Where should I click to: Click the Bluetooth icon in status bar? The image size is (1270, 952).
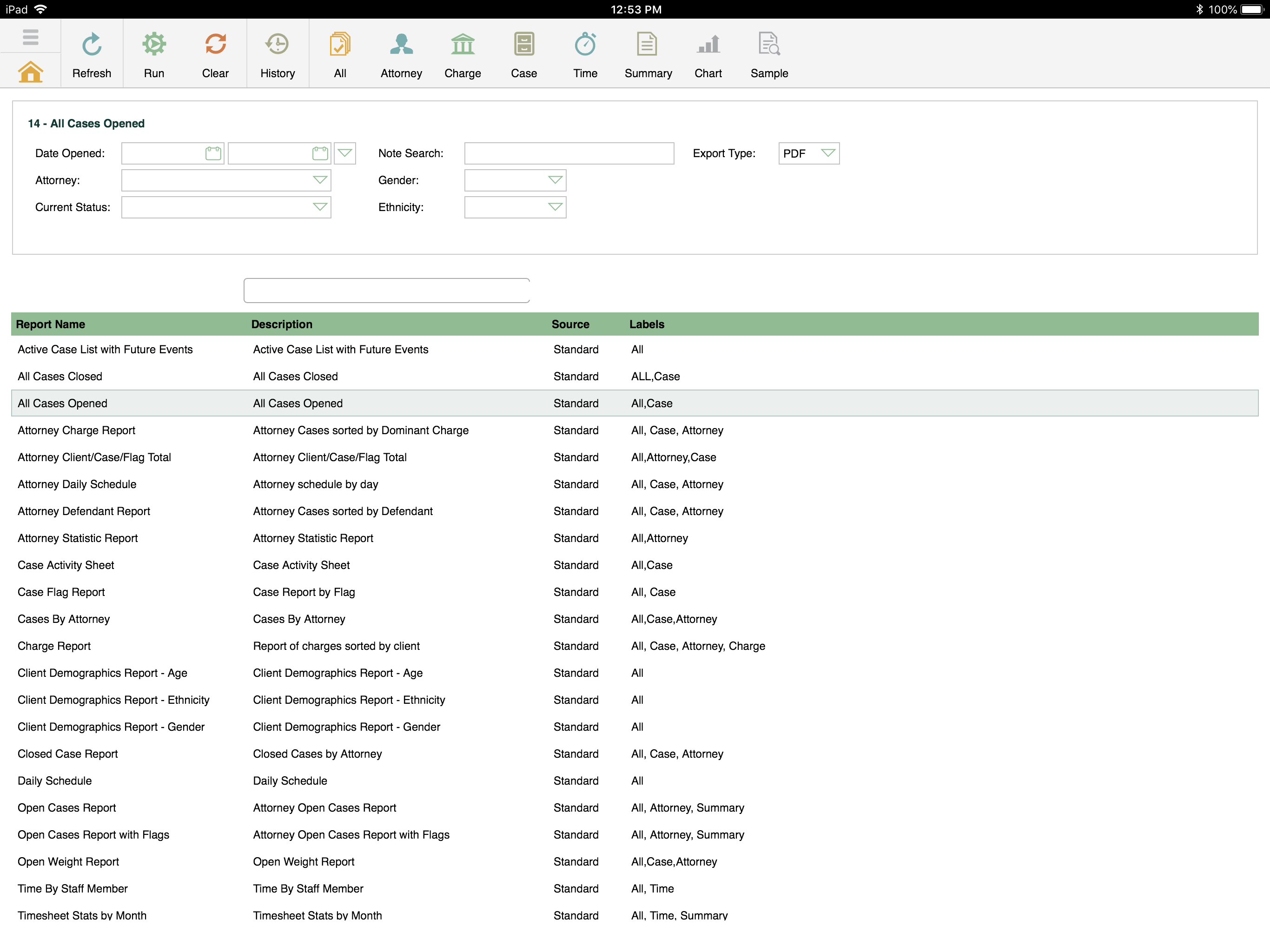point(1199,9)
